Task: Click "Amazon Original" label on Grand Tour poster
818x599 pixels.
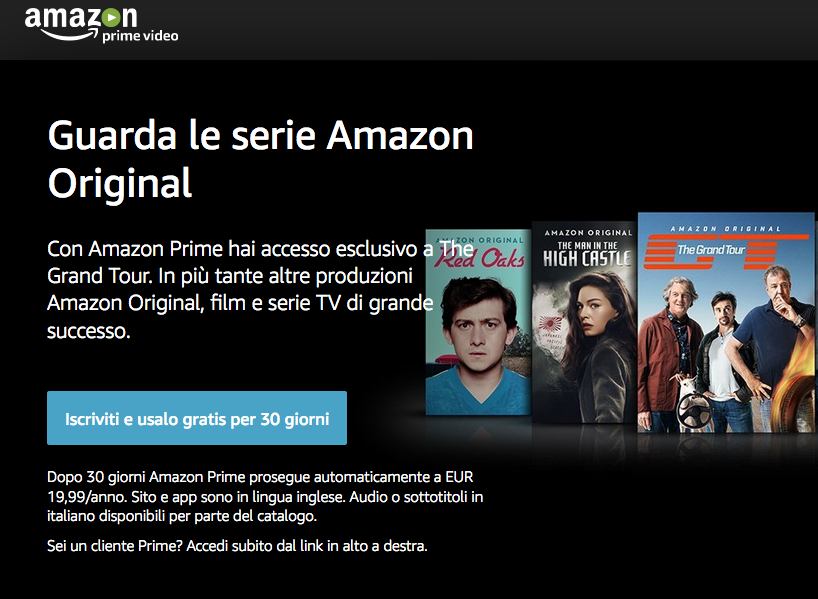Action: coord(726,229)
